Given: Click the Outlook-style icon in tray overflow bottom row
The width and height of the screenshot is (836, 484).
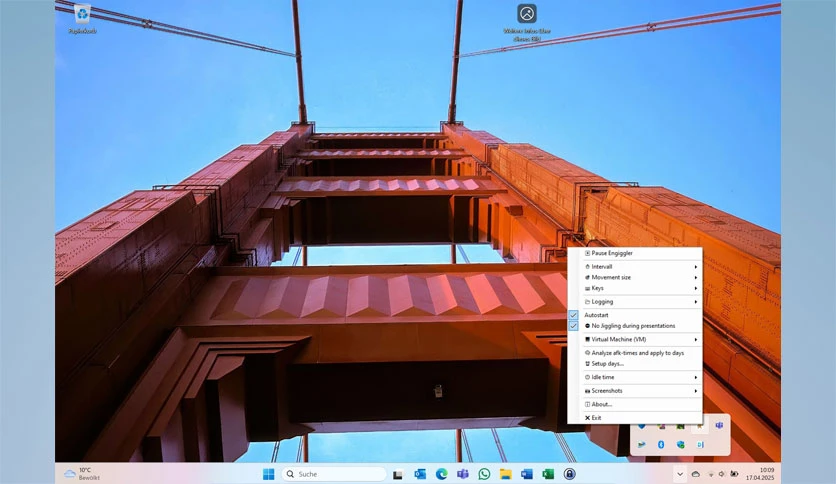Looking at the screenshot, I should tap(700, 445).
